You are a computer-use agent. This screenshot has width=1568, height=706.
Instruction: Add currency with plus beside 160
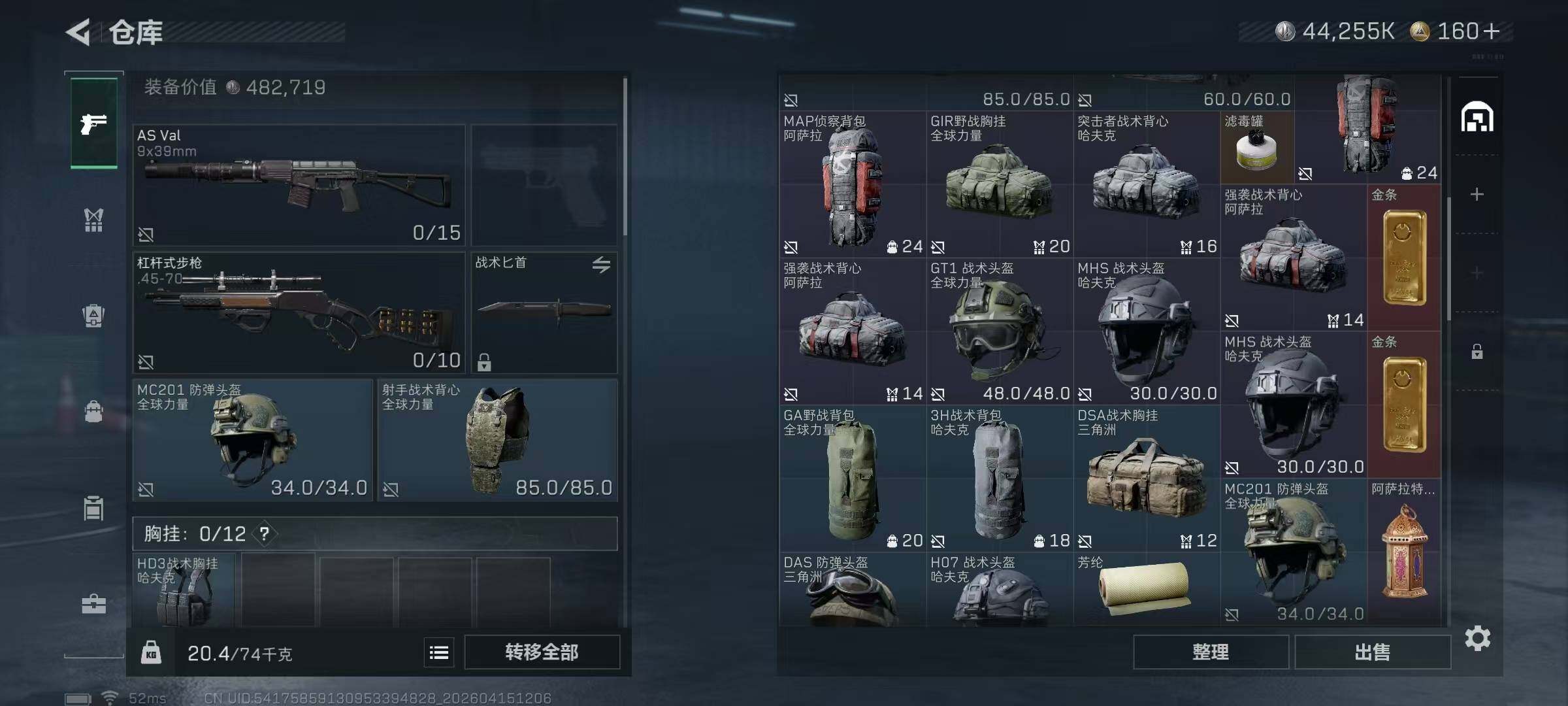tap(1492, 31)
